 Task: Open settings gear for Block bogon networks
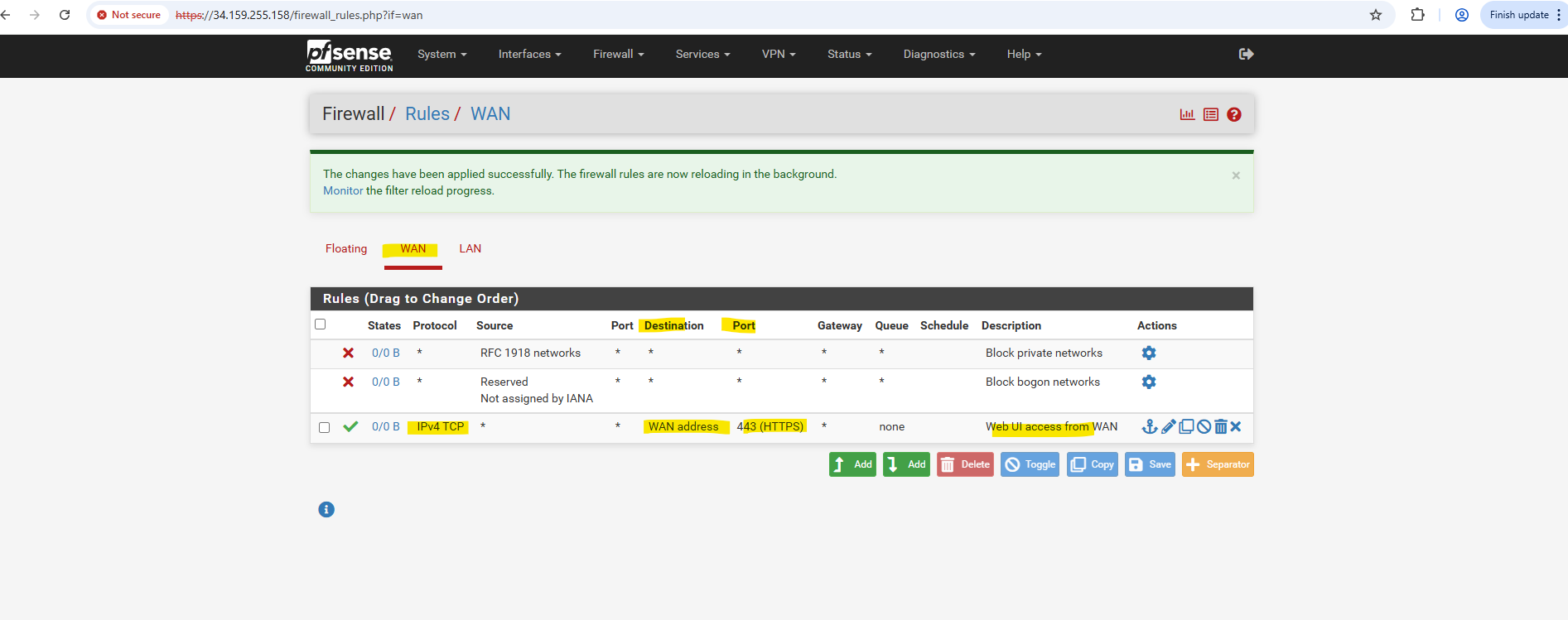[1149, 382]
